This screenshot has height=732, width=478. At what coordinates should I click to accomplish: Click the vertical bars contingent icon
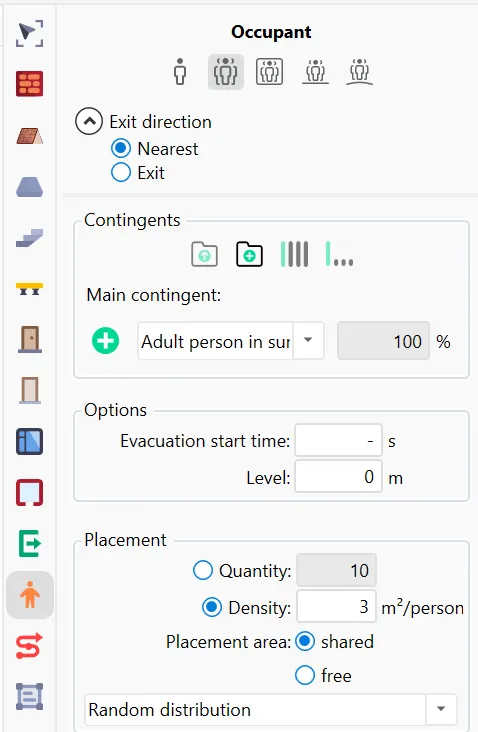pos(294,254)
